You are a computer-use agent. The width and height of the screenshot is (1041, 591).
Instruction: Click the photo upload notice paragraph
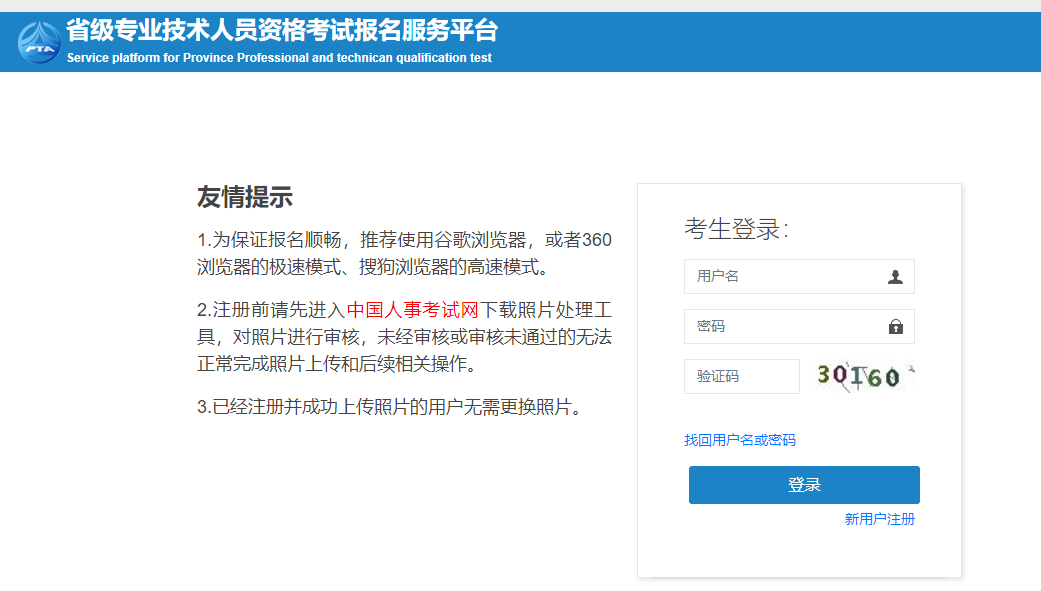pos(400,335)
